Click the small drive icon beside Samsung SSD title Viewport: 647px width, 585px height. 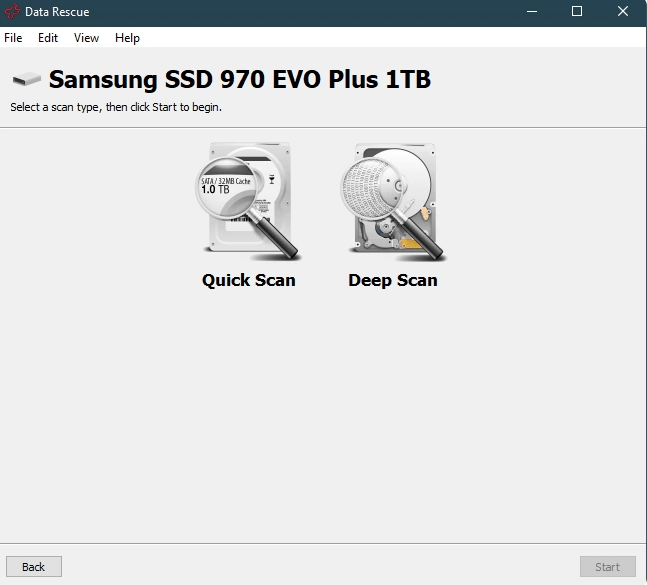click(x=27, y=79)
